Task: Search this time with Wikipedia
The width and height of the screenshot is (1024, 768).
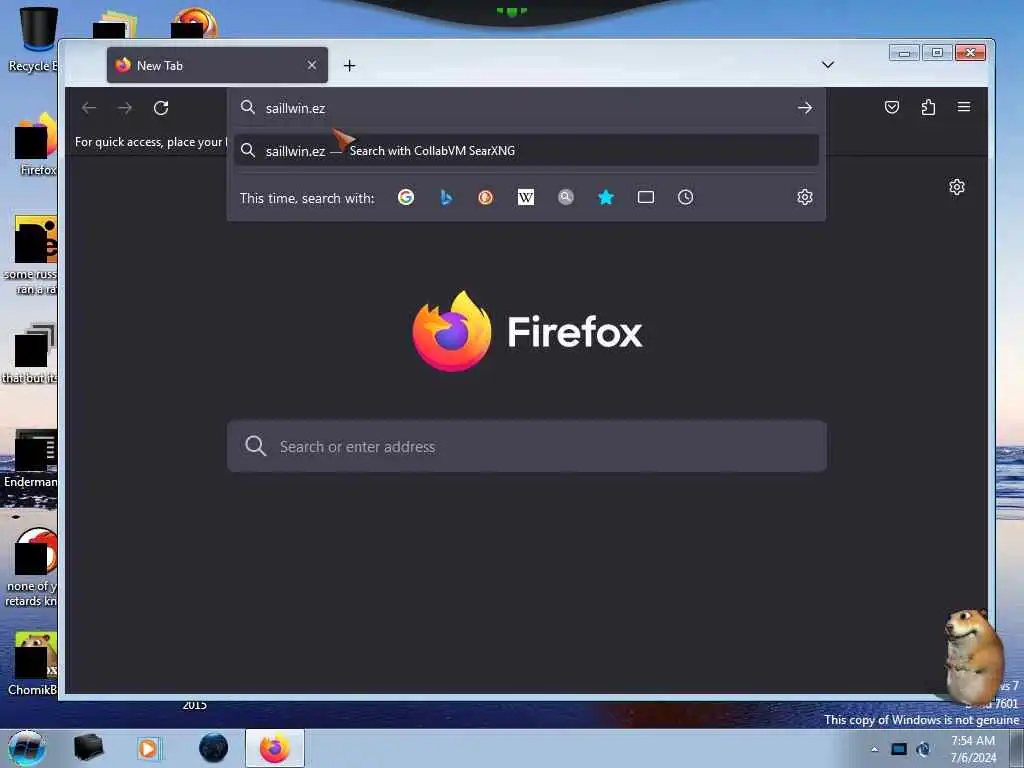Action: pos(526,197)
